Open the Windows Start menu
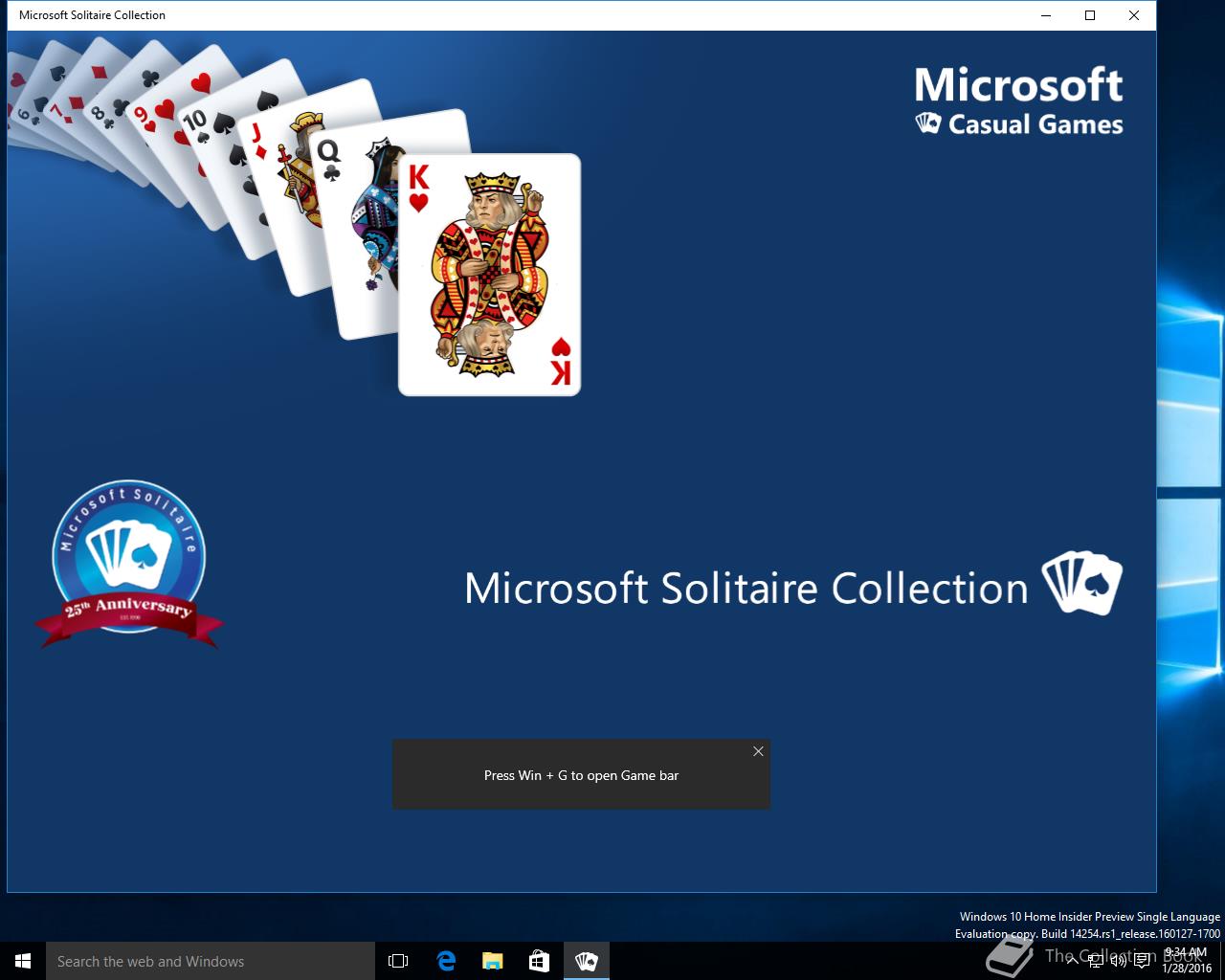Viewport: 1225px width, 980px height. point(23,961)
